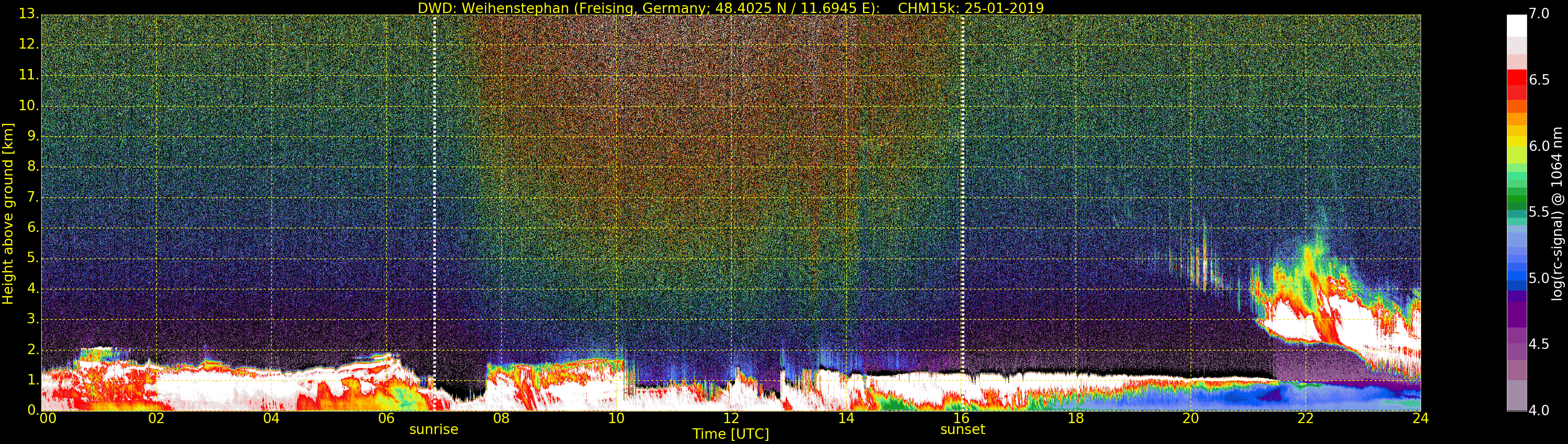Click the '11.' tick on the height axis
Screen dimensions: 1568x444
tap(28, 74)
